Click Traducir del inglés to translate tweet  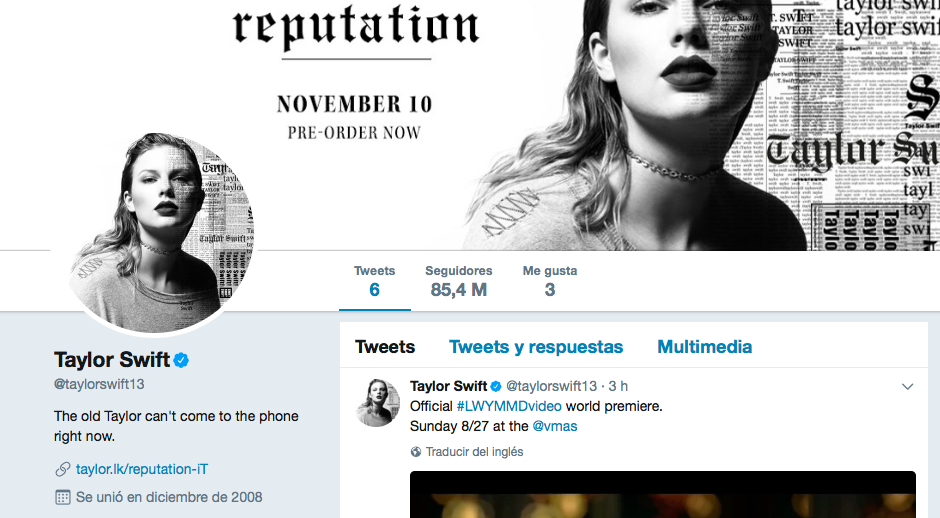(x=474, y=452)
